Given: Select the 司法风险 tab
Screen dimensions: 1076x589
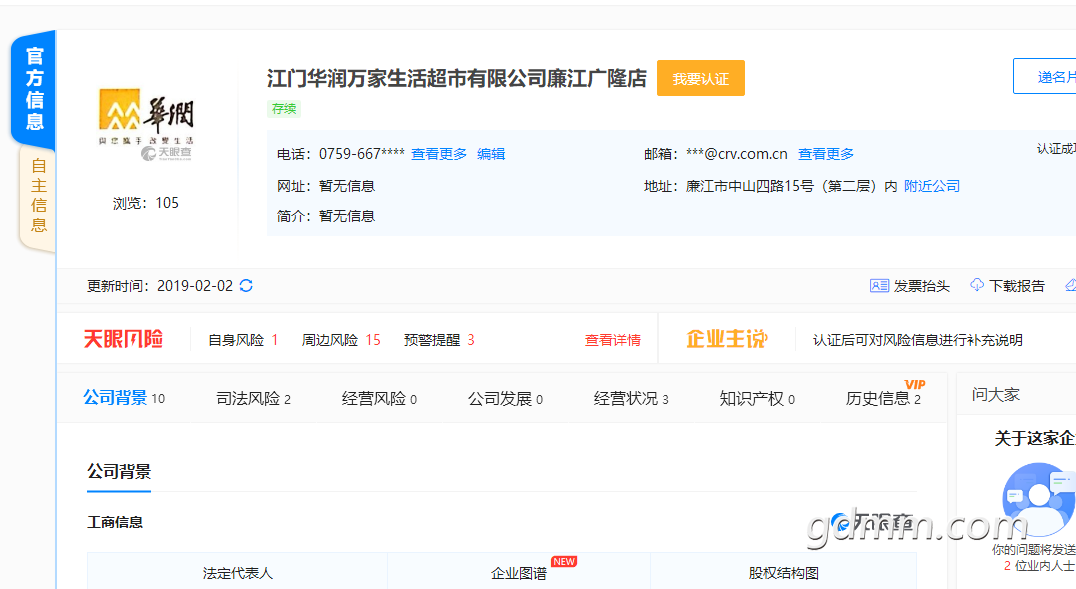Looking at the screenshot, I should (x=253, y=398).
